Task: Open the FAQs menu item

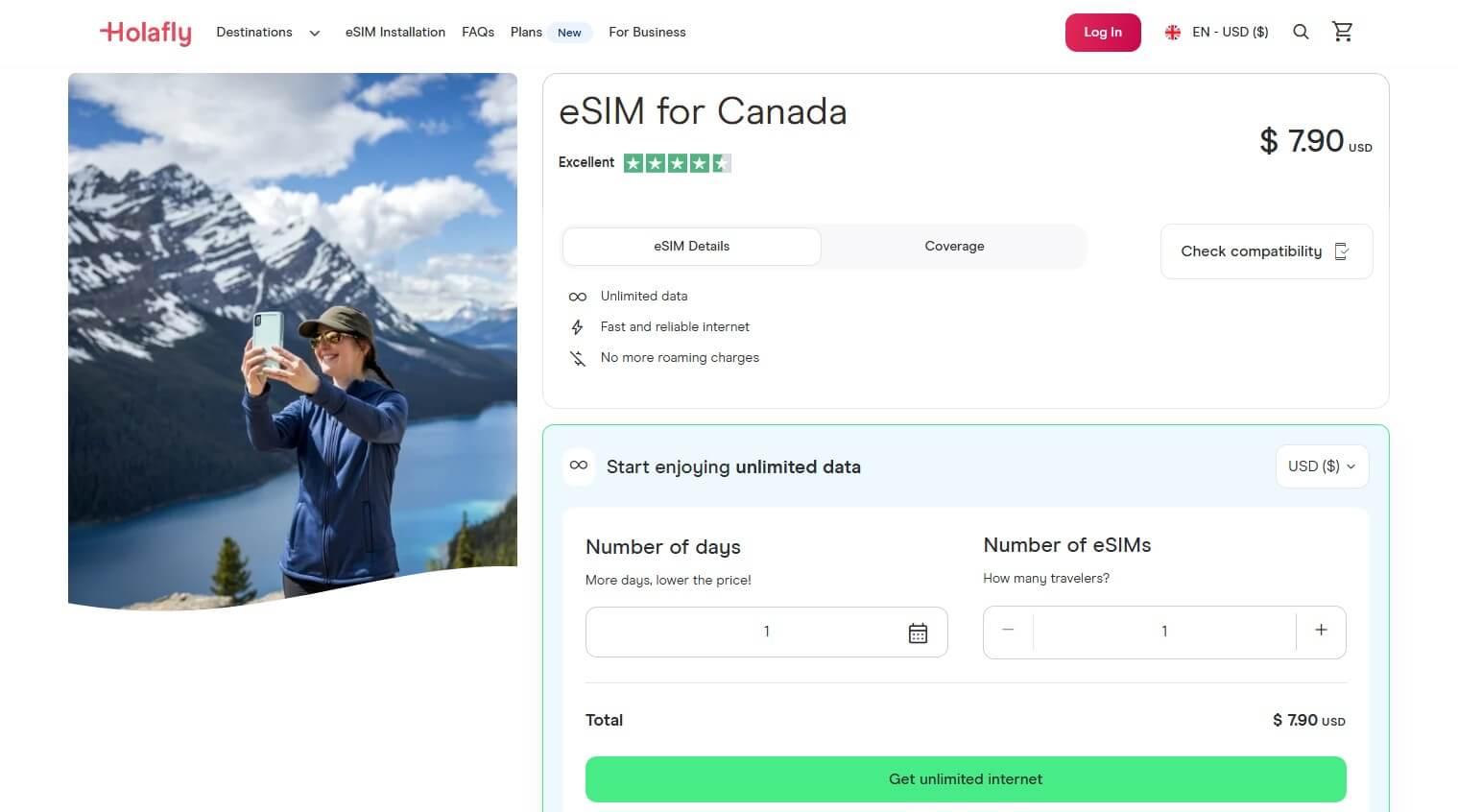Action: [x=477, y=32]
